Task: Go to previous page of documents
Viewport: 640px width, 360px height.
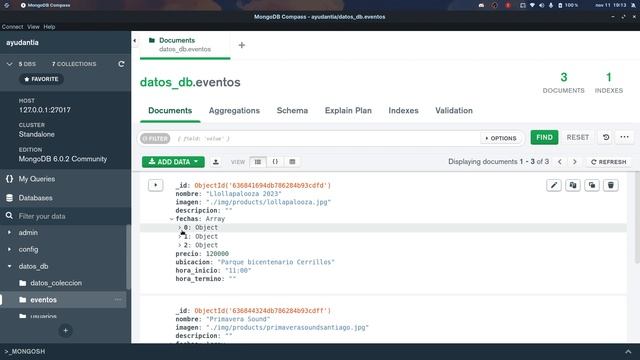Action: click(x=560, y=162)
